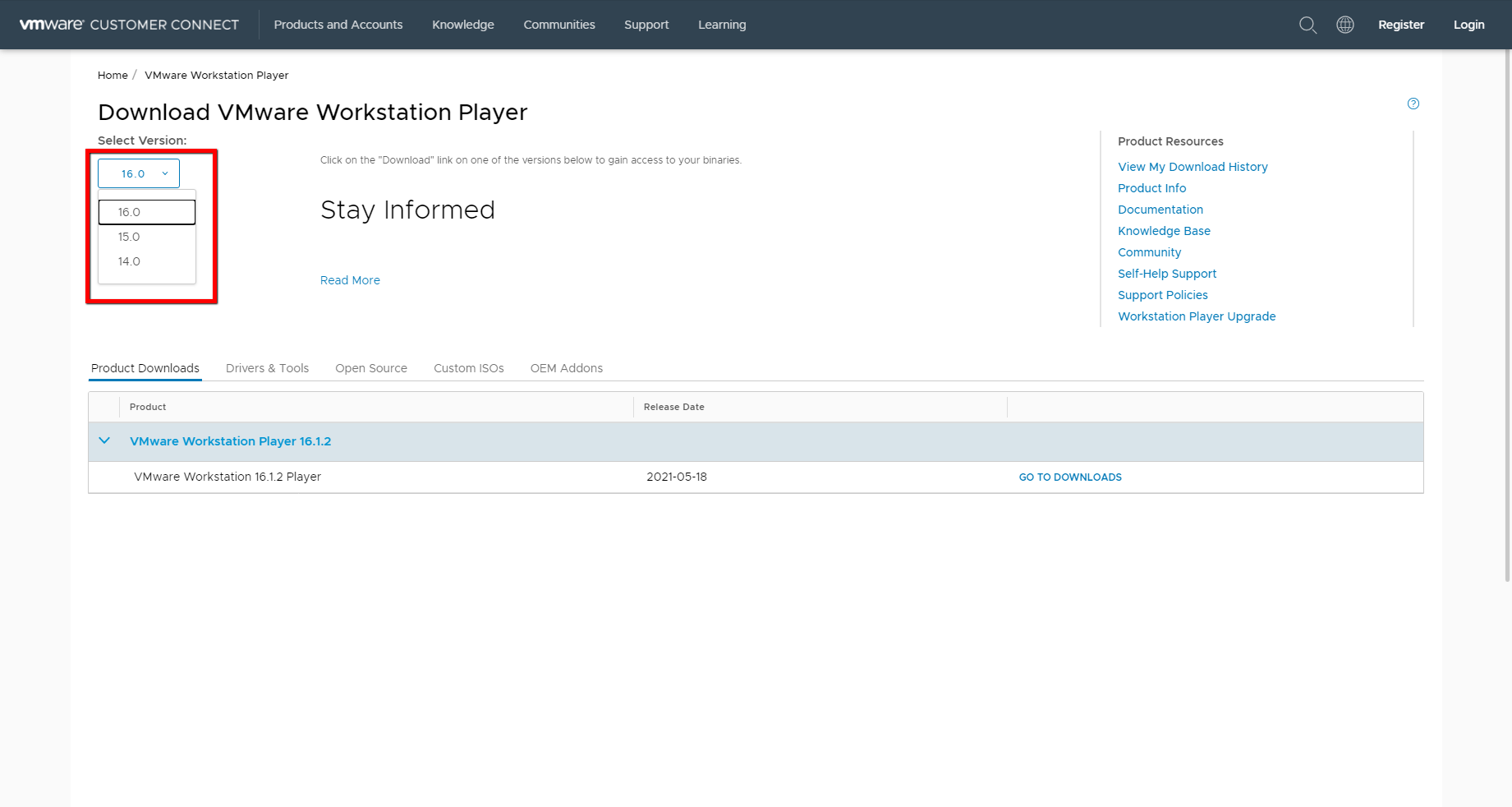Click the Product column header
Image resolution: width=1512 pixels, height=807 pixels.
pos(148,407)
